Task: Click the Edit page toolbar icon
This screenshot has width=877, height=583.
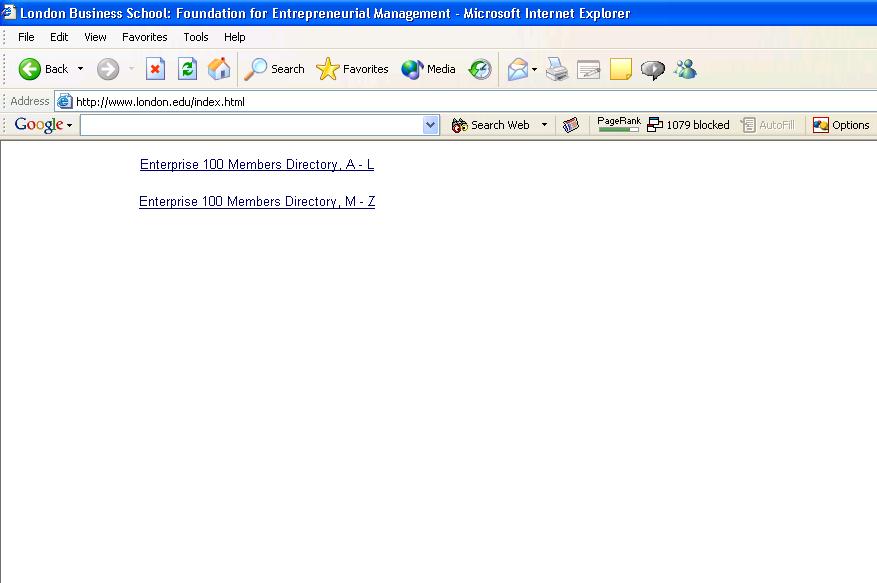Action: tap(588, 69)
